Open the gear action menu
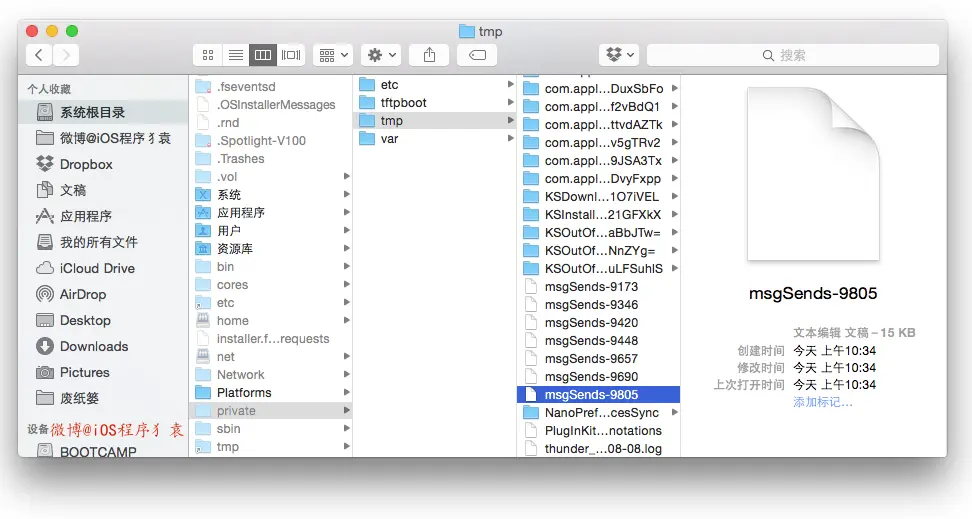972x519 pixels. coord(381,55)
